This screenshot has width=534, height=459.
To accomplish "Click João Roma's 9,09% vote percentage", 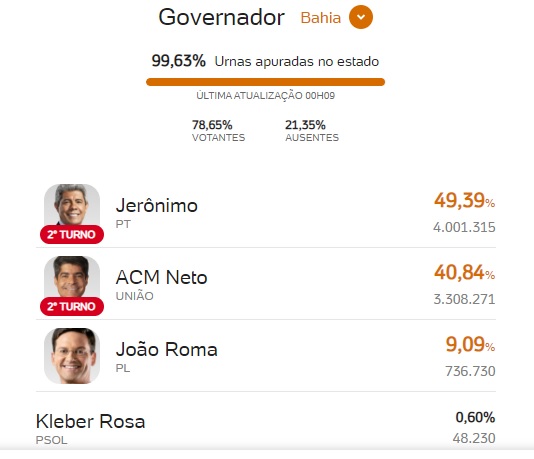I will [x=470, y=344].
